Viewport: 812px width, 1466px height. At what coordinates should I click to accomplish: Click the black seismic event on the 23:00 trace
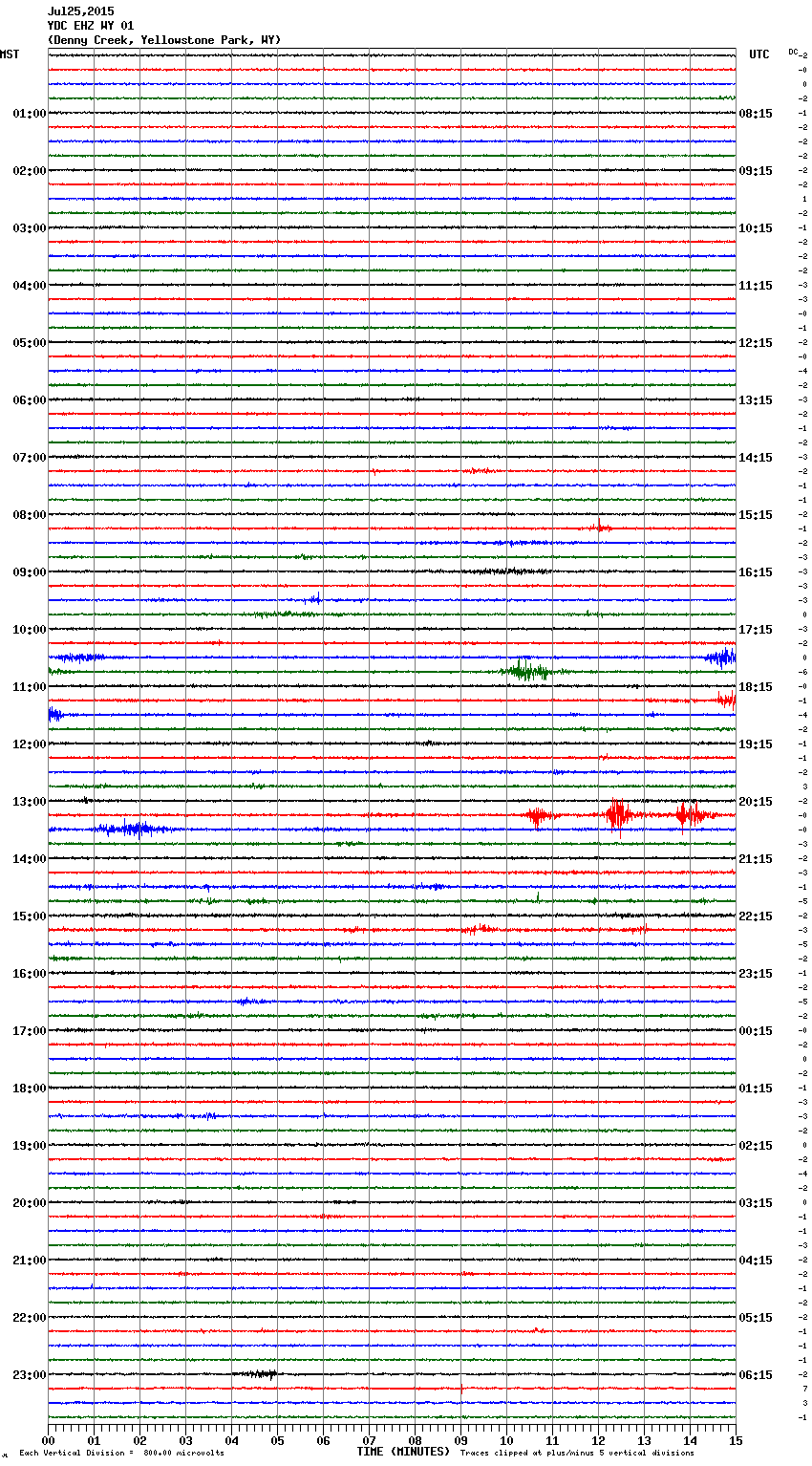258,1374
